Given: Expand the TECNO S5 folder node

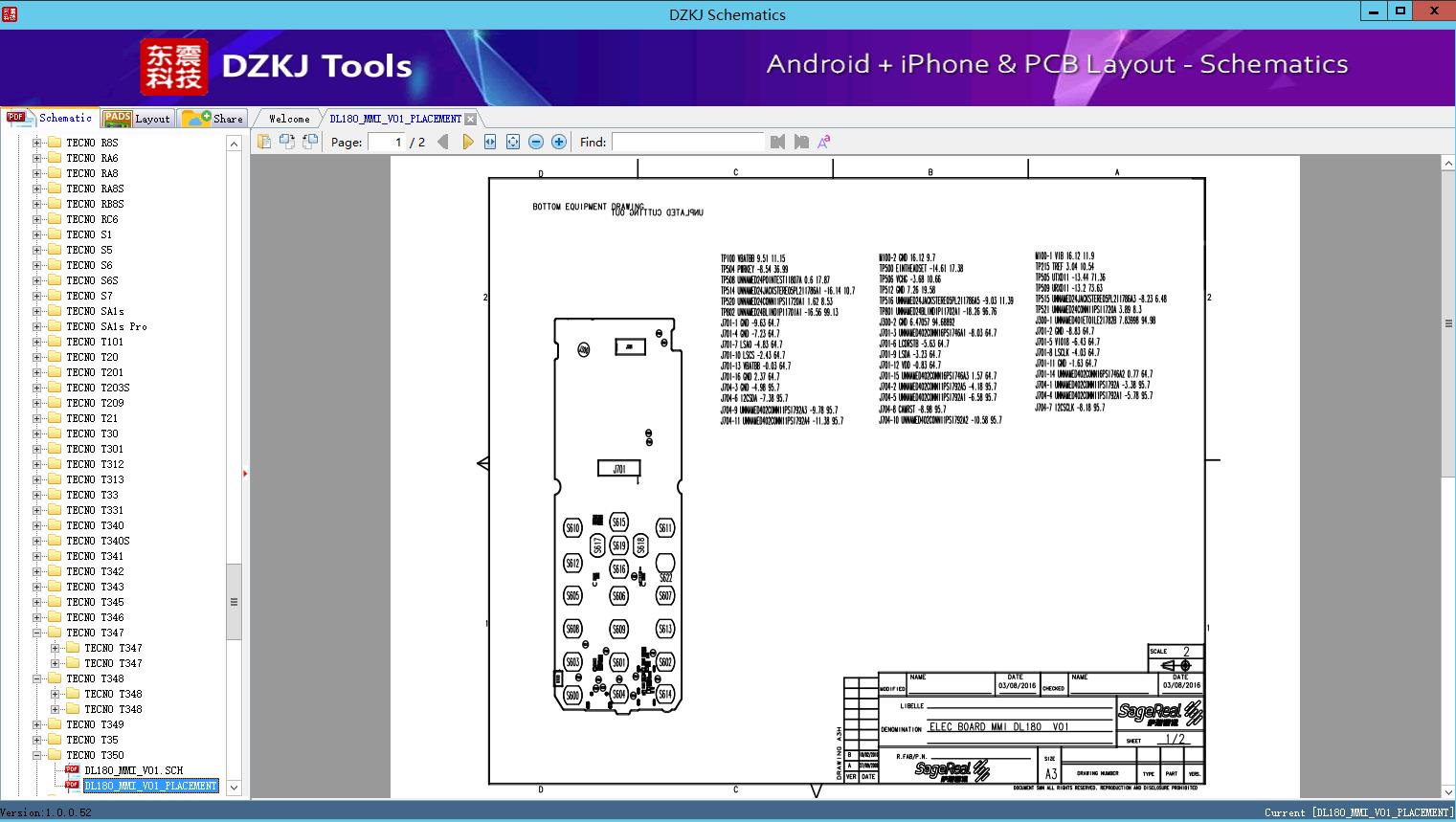Looking at the screenshot, I should 36,250.
